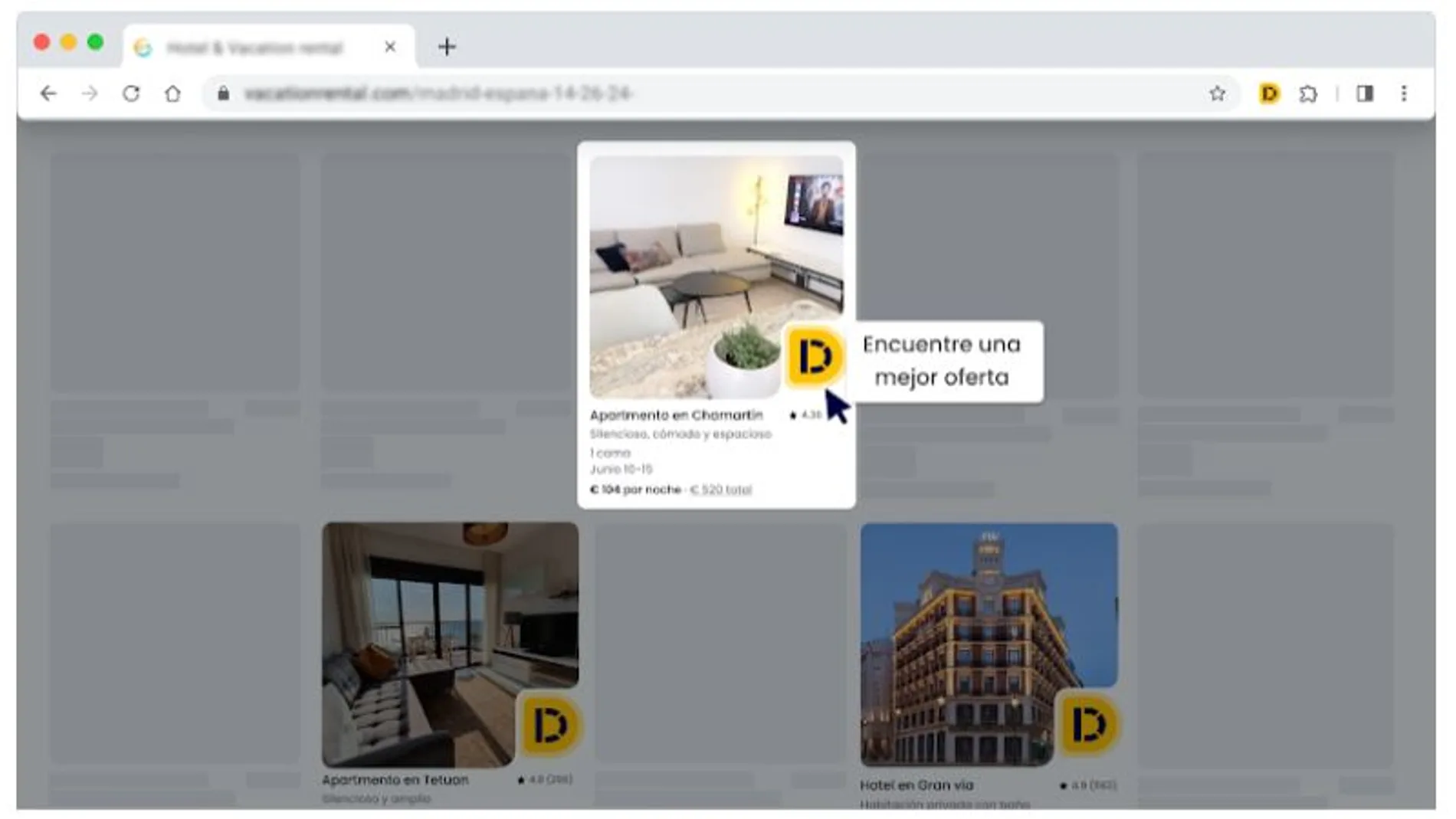Toggle the browser side panel icon
This screenshot has width=1456, height=819.
(1365, 93)
